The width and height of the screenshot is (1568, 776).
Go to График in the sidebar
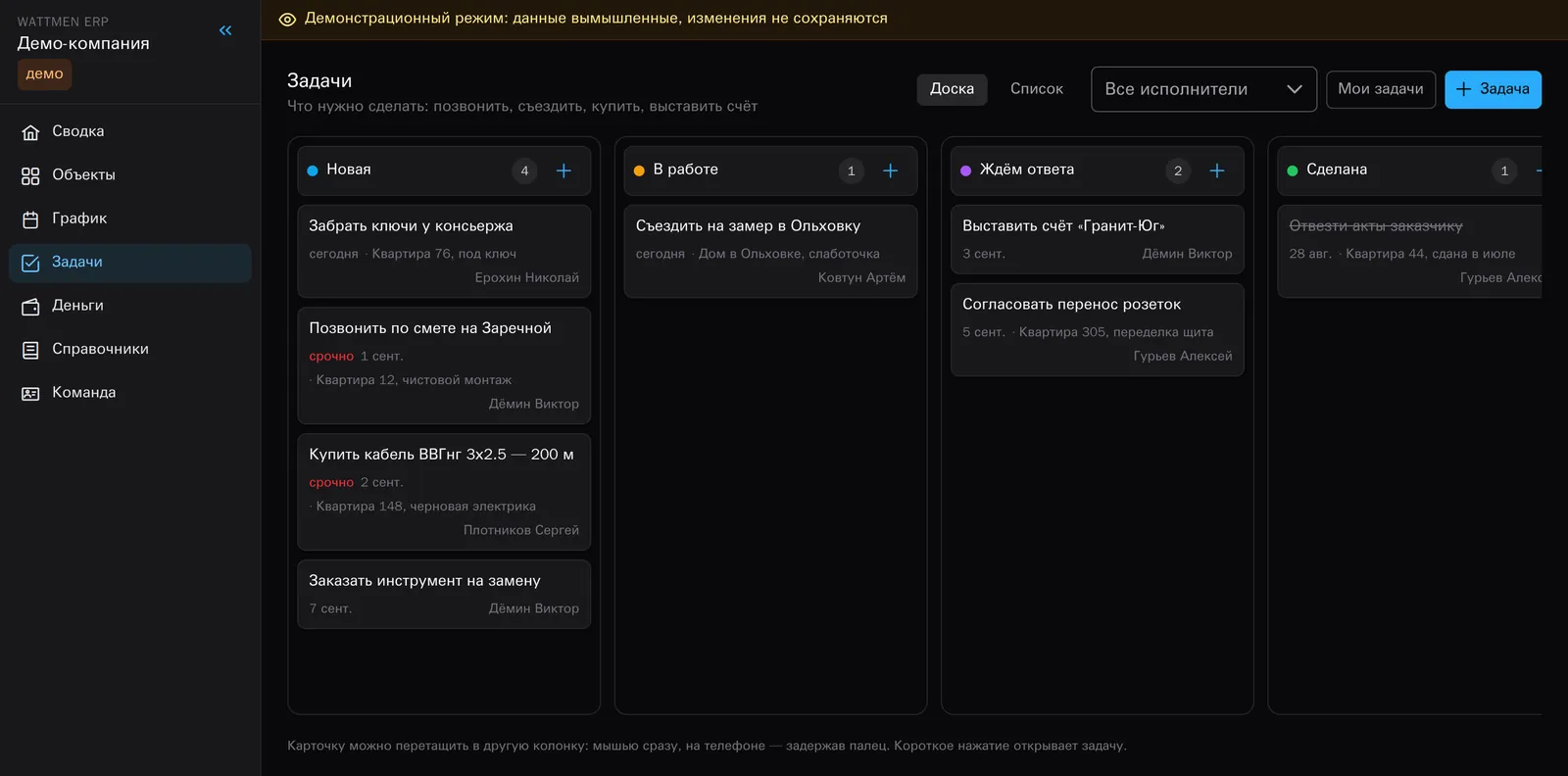point(130,218)
